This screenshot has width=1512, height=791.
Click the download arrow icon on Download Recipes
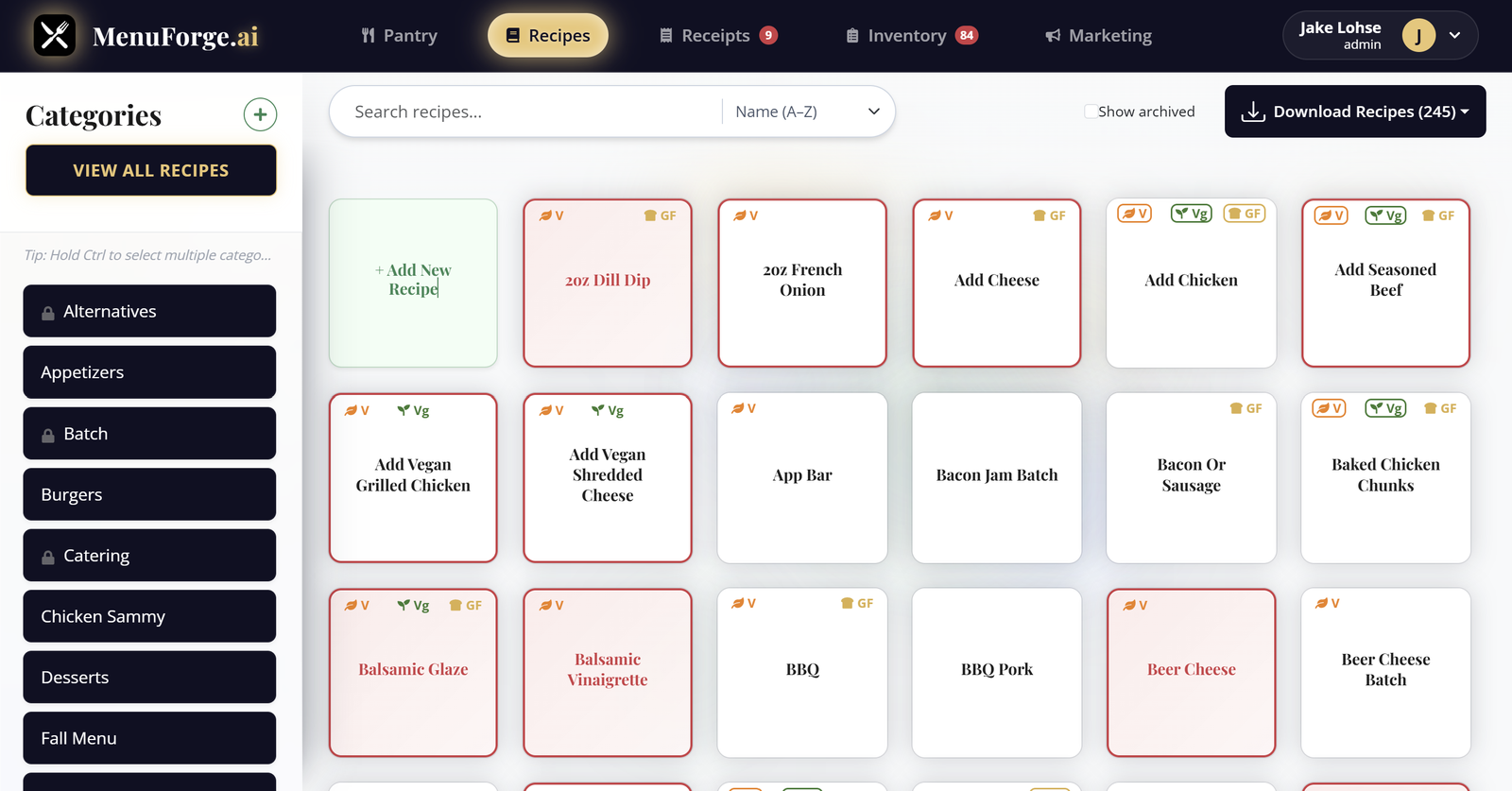click(x=1253, y=112)
